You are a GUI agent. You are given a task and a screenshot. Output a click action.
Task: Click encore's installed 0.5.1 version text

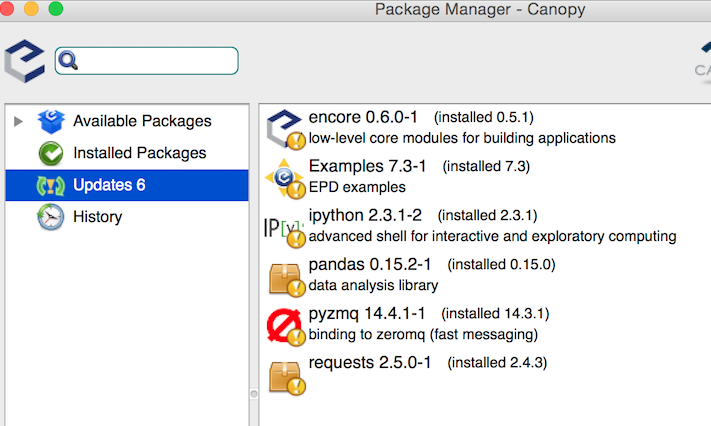pos(484,118)
